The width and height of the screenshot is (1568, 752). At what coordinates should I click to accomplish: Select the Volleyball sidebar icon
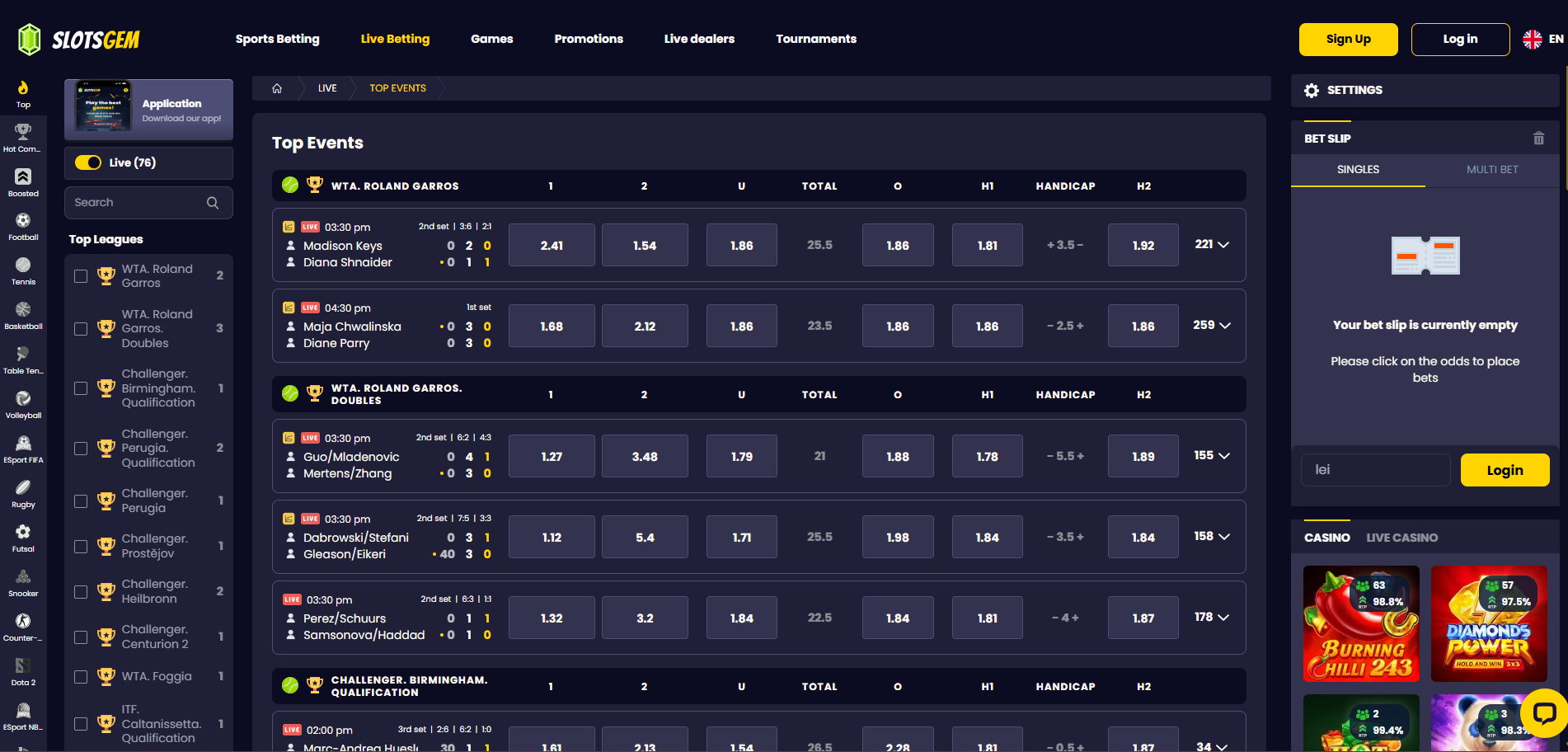23,398
